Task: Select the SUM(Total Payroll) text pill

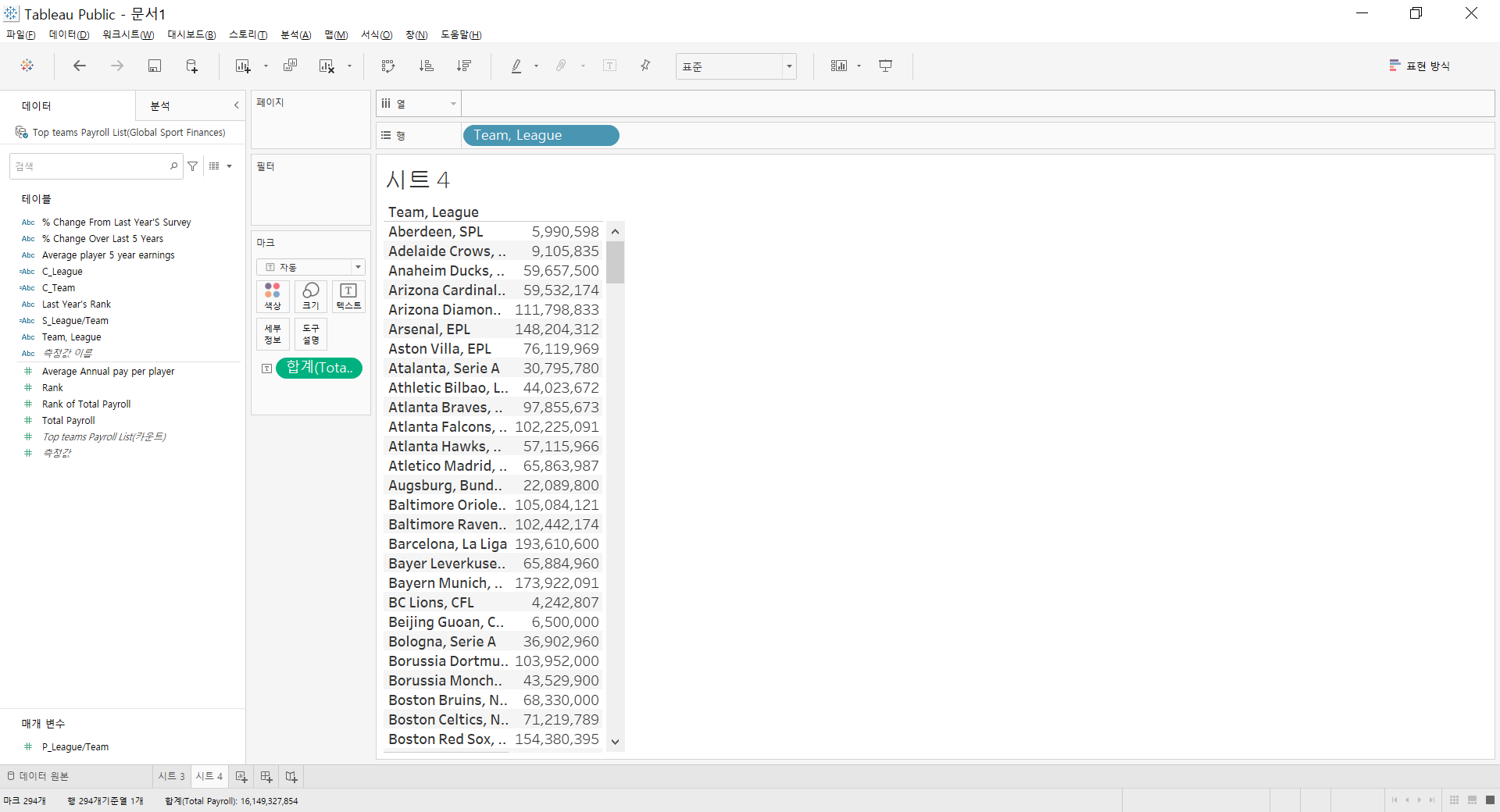Action: pos(319,368)
